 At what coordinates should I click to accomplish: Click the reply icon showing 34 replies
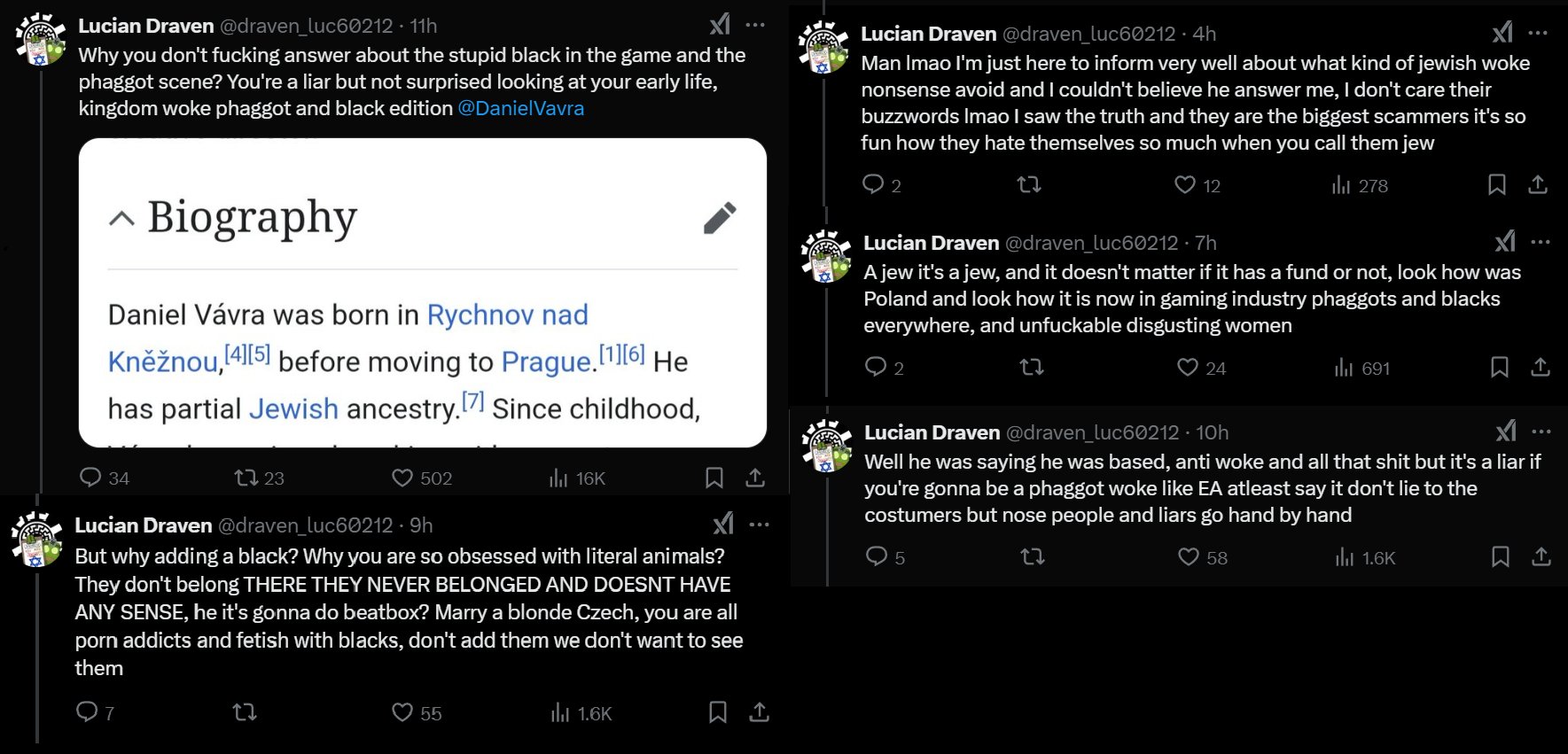tap(90, 478)
